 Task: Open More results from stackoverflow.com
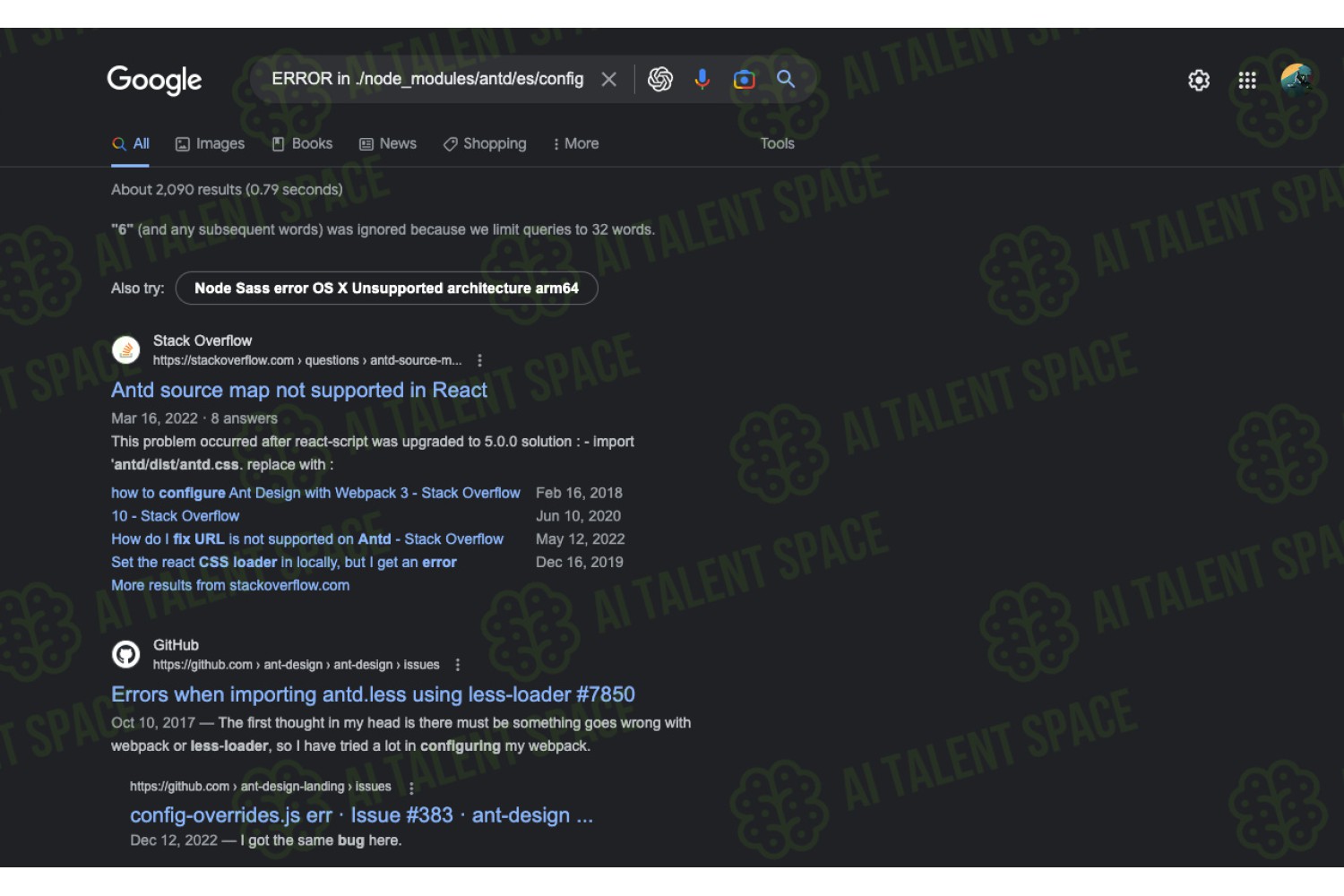click(x=230, y=585)
